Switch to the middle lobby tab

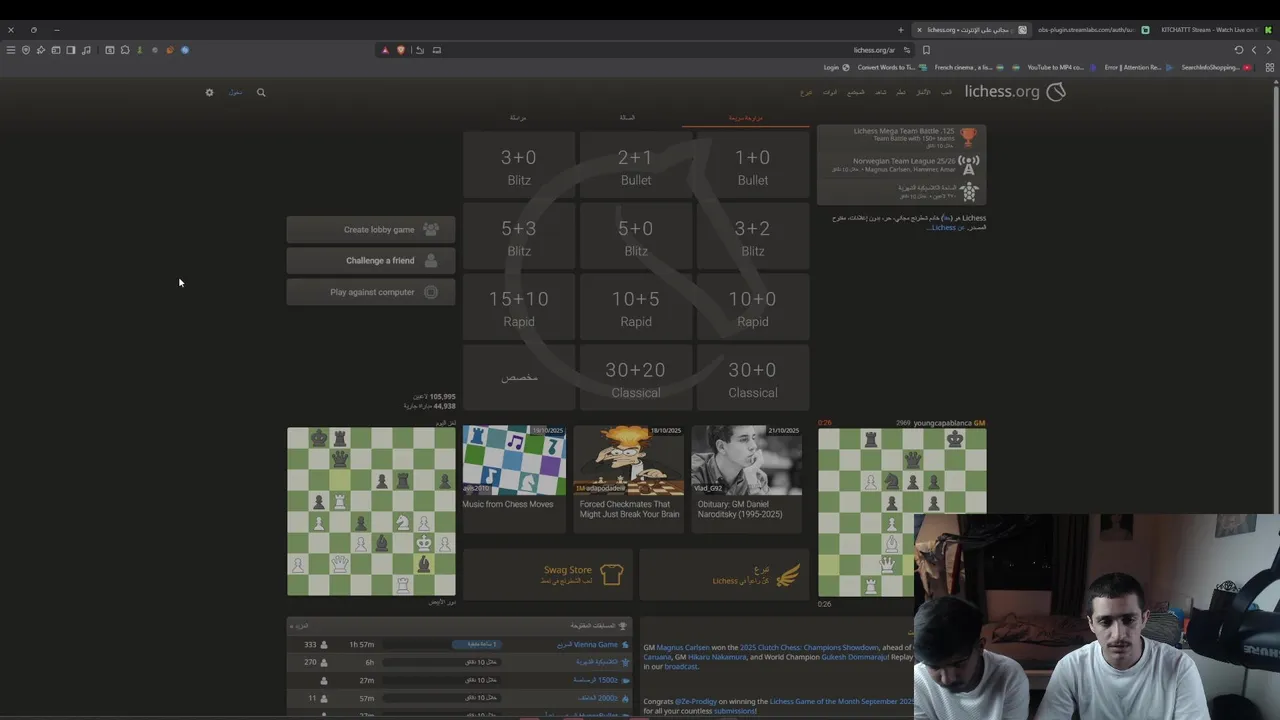[627, 118]
